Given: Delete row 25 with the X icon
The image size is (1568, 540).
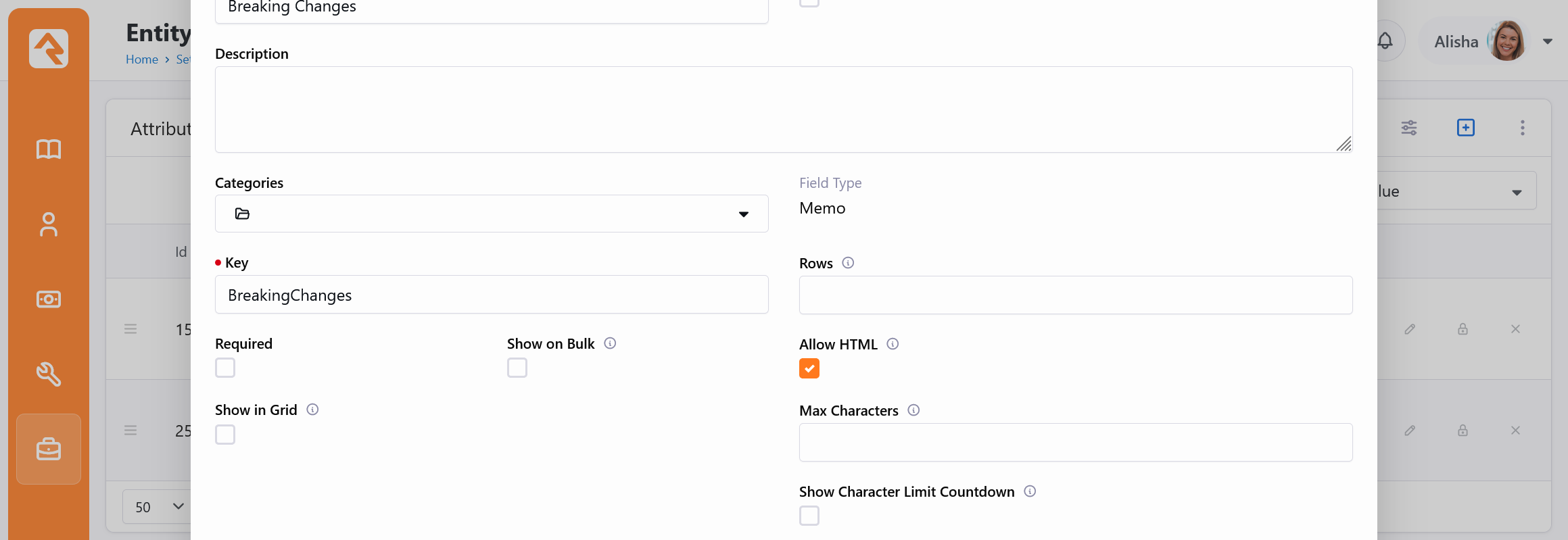Looking at the screenshot, I should (x=1515, y=431).
